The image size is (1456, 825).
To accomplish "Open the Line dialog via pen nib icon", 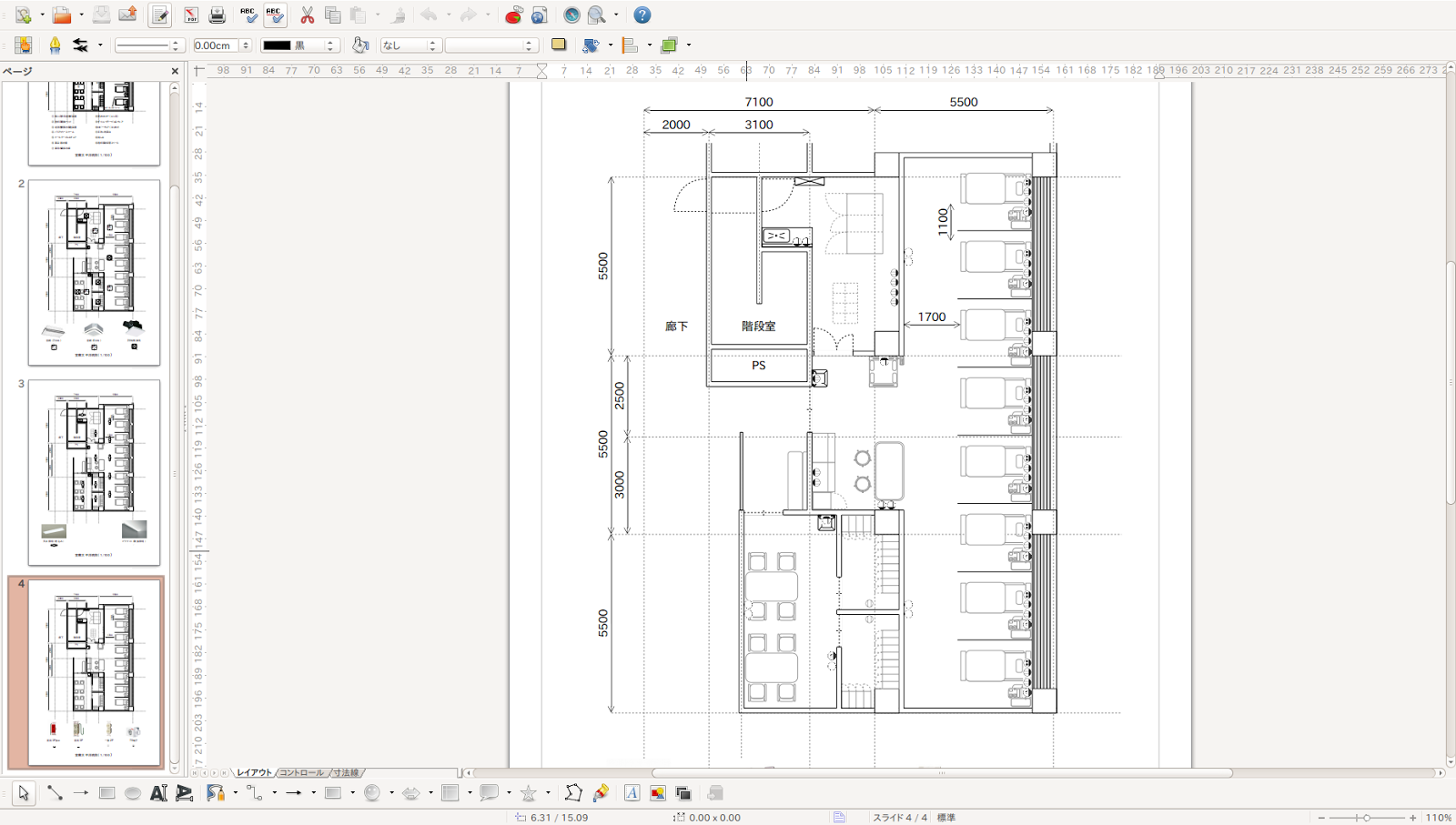I will [55, 45].
